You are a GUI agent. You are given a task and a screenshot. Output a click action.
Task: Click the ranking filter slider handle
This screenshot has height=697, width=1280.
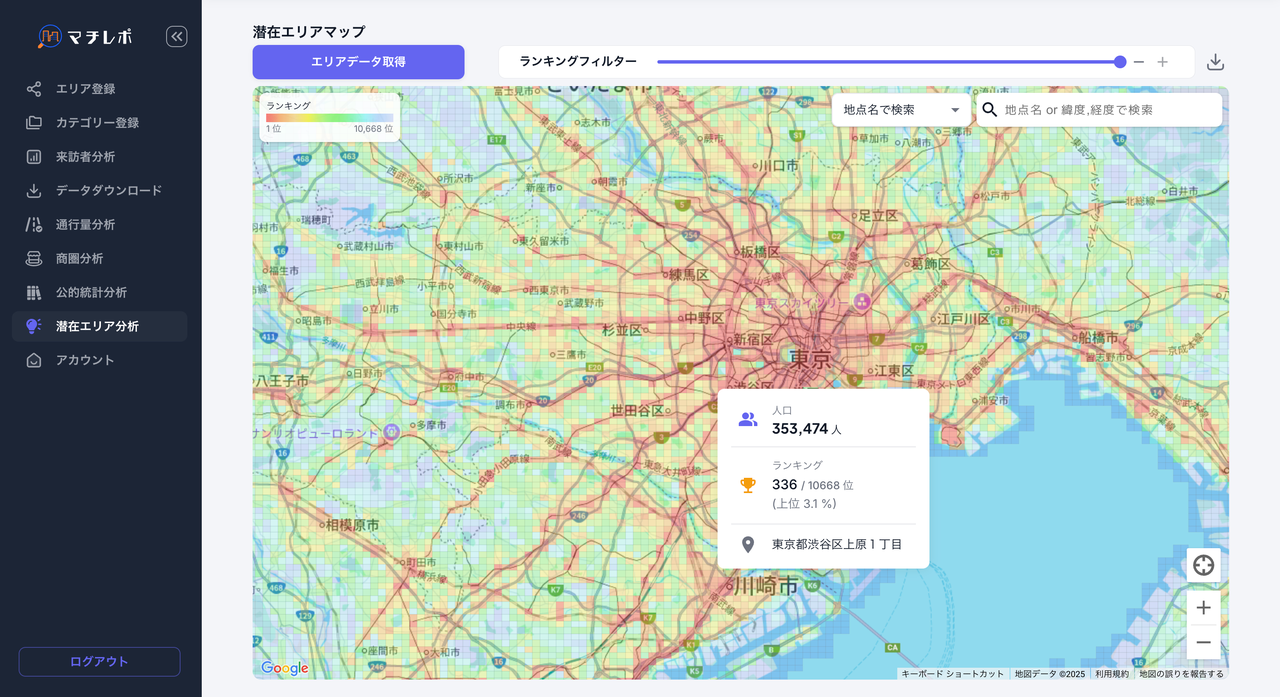point(1120,62)
